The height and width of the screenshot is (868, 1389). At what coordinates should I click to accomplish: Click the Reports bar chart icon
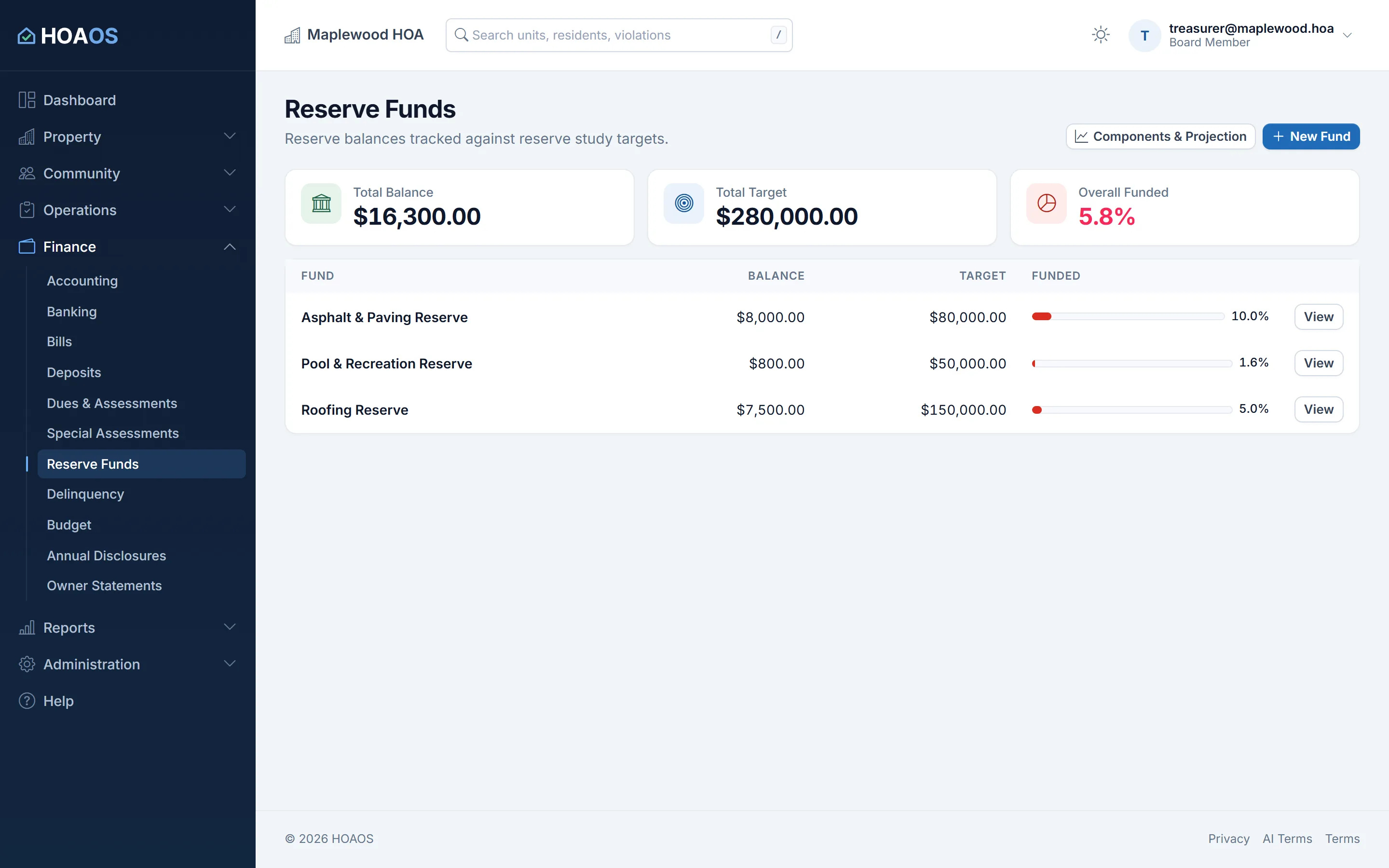pos(27,627)
